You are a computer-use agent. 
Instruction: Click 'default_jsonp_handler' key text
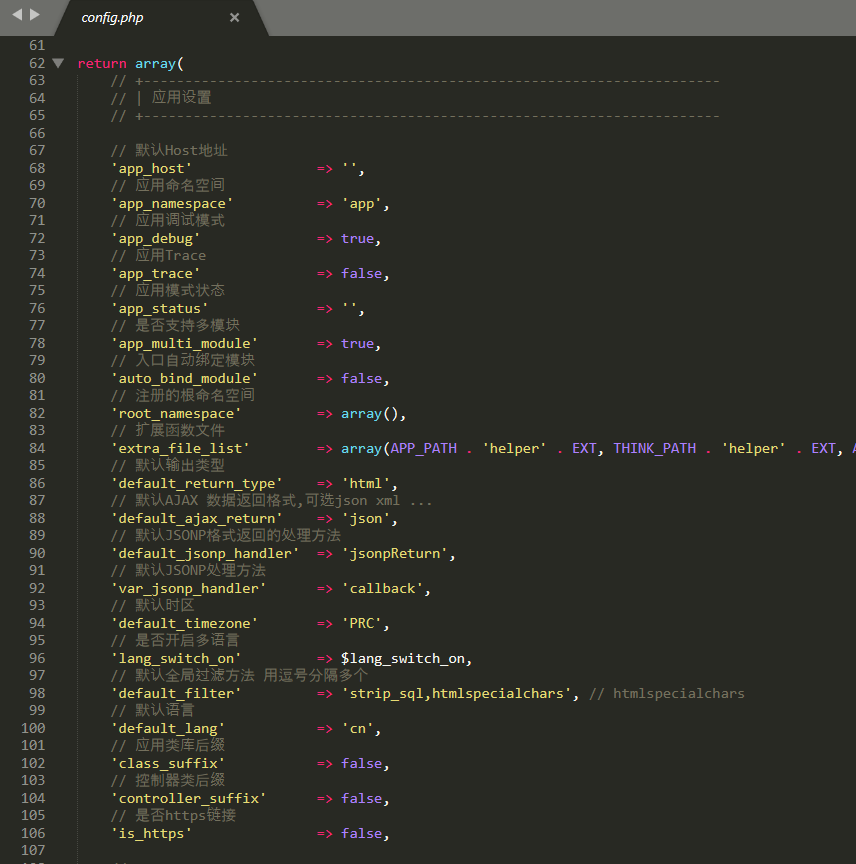205,554
